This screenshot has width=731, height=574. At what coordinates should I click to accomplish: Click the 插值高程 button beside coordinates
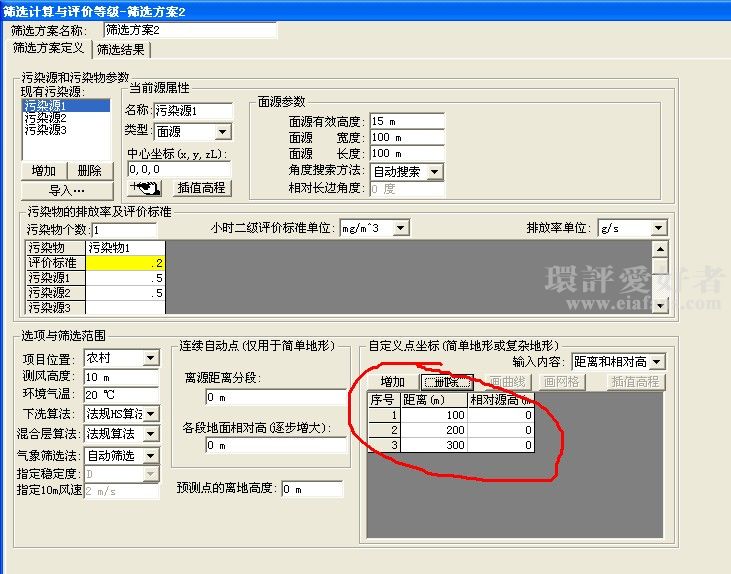click(x=202, y=187)
